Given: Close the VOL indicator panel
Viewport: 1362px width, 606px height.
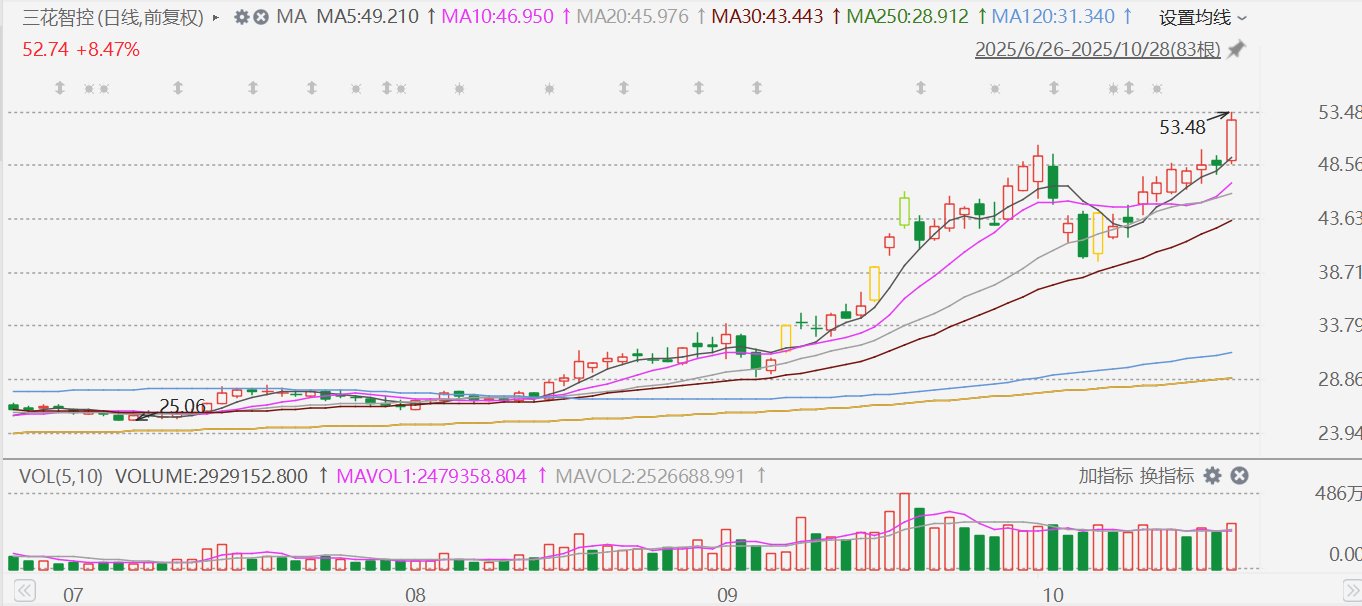Looking at the screenshot, I should point(1239,476).
